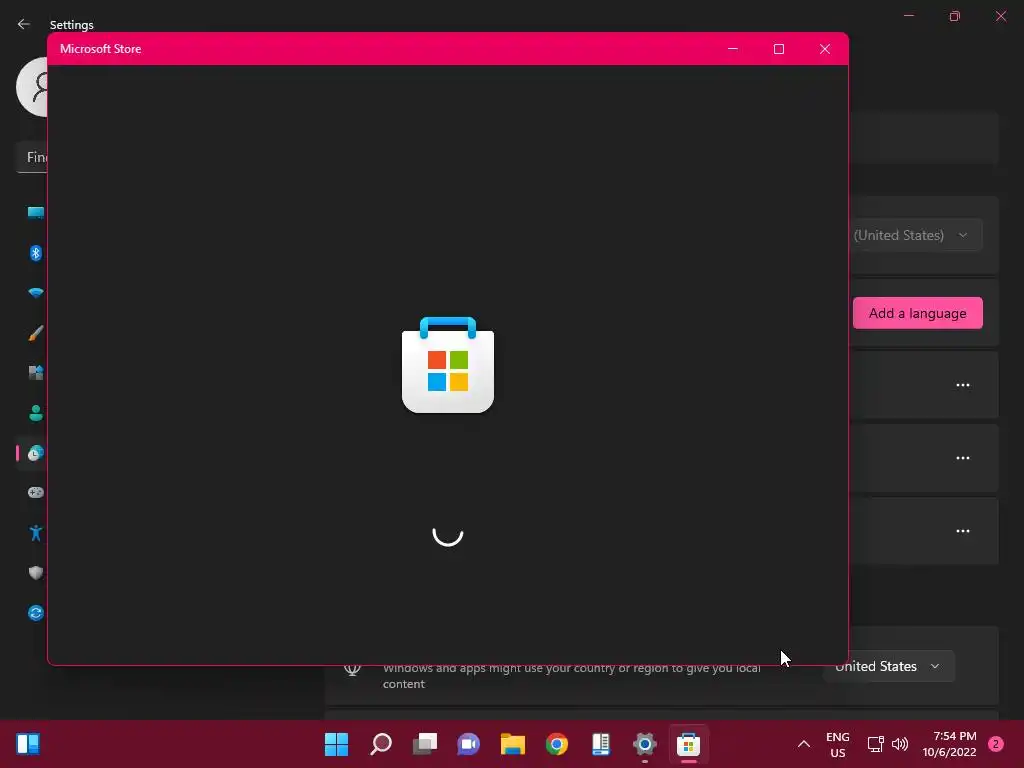
Task: Click network status icon in system tray
Action: [875, 744]
